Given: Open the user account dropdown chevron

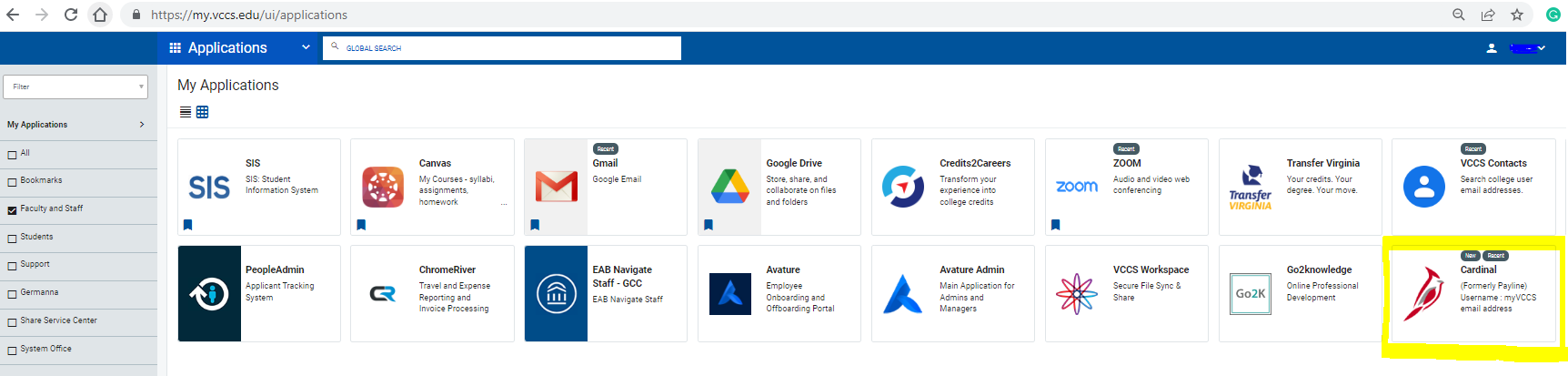Looking at the screenshot, I should click(1542, 48).
